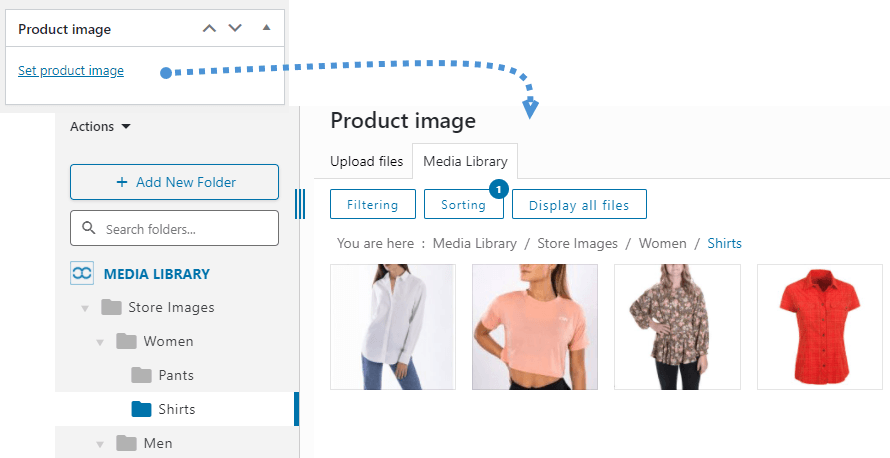This screenshot has height=458, width=890.
Task: Click the Women folder icon
Action: pos(126,341)
